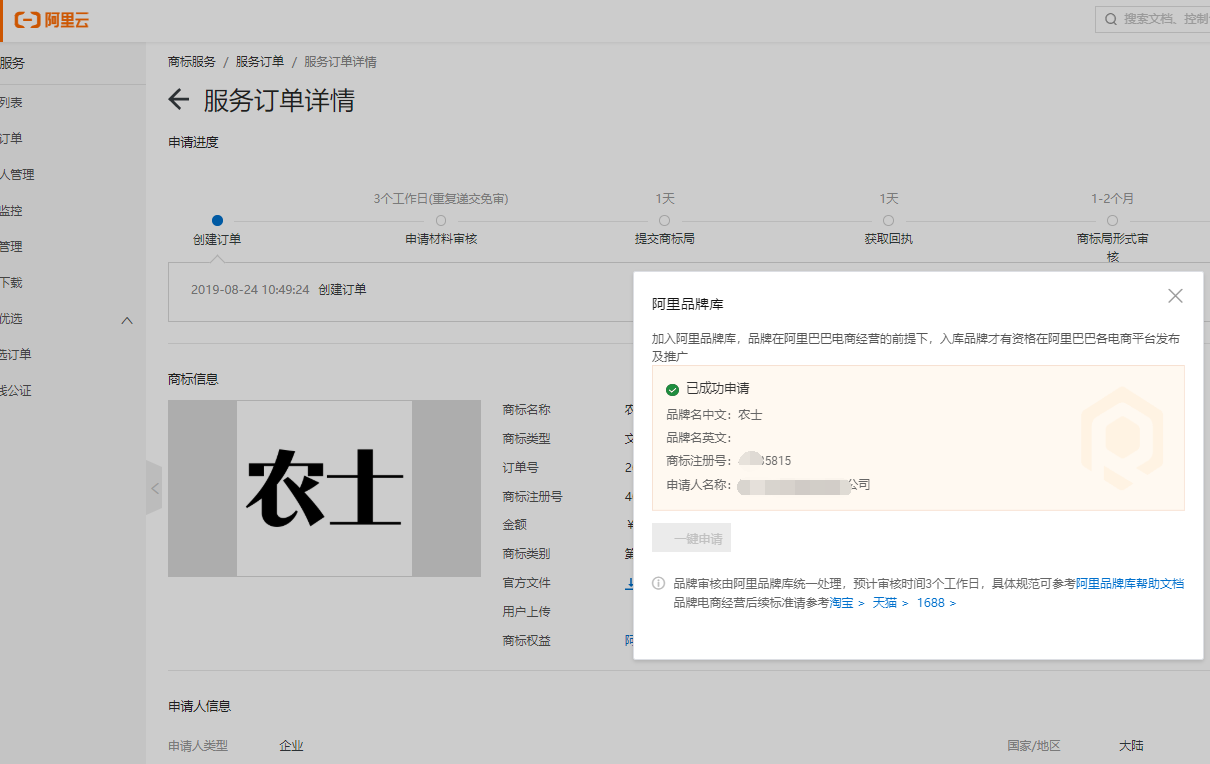Click the 2019-08-24 10:49:24 timestamp
The image size is (1210, 764).
250,290
